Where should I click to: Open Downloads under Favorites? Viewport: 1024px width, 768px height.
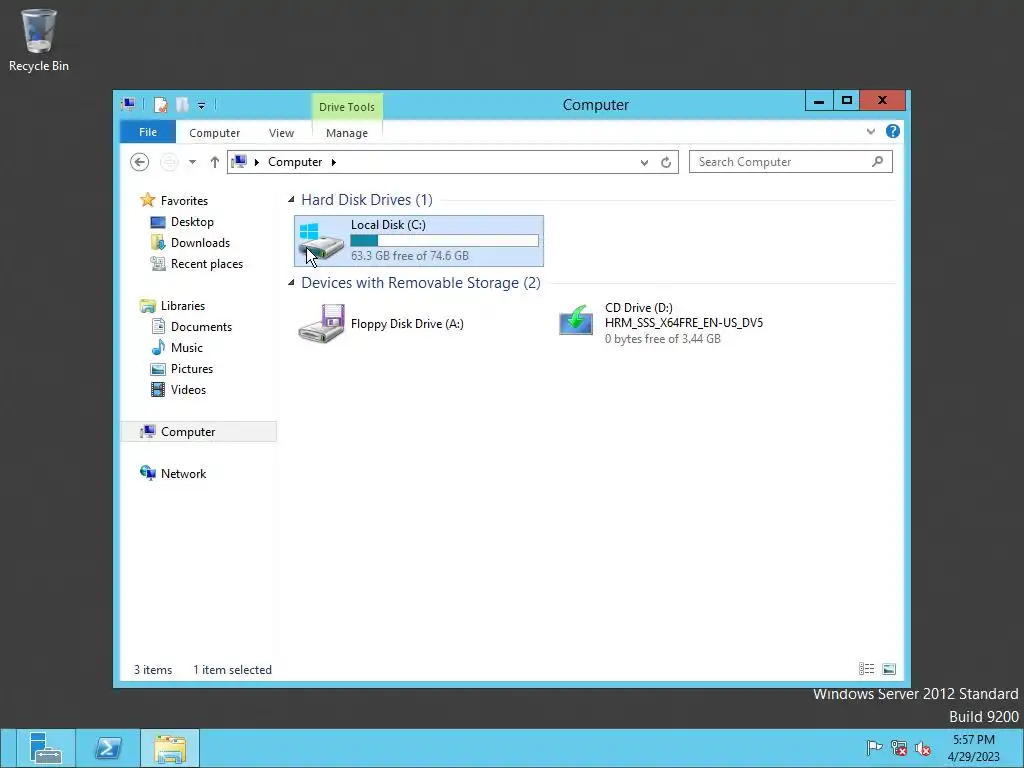(200, 243)
